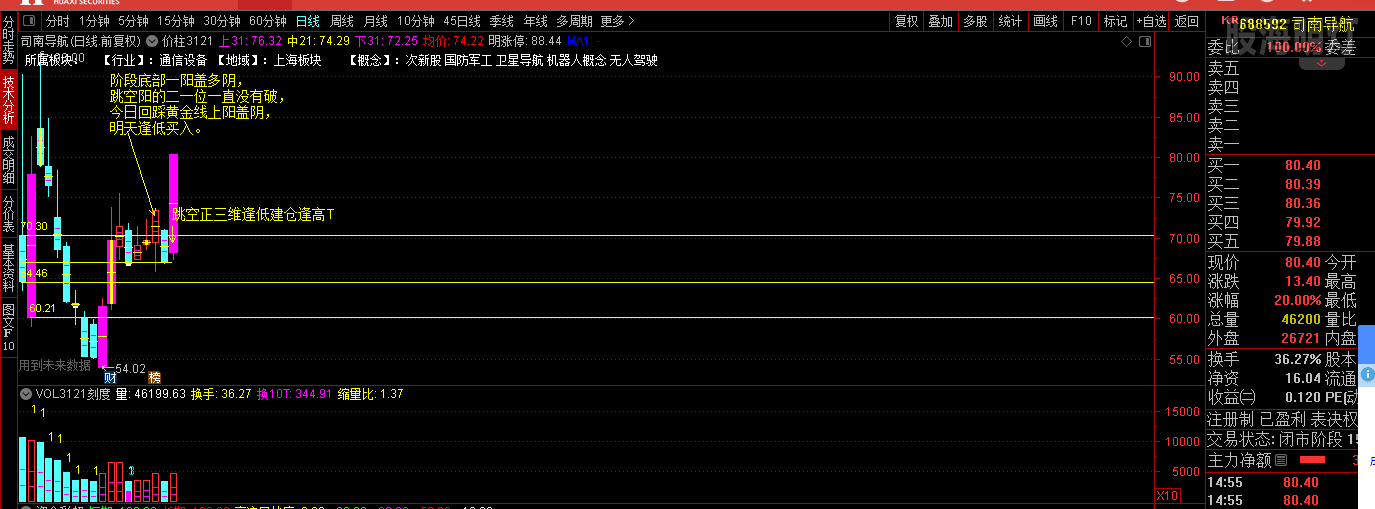Expand the red chevron under 委差
Screen dimensions: 1375x509
[x=1323, y=62]
